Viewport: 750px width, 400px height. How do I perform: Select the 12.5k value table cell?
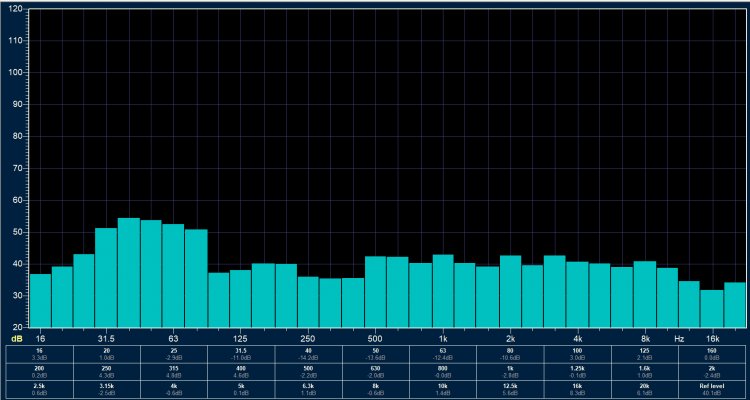[x=510, y=390]
